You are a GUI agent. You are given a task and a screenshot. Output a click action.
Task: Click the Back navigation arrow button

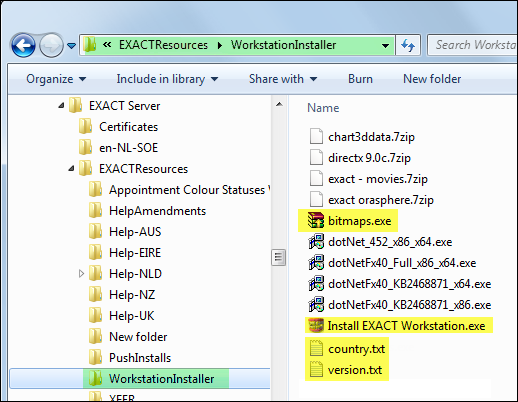[23, 45]
